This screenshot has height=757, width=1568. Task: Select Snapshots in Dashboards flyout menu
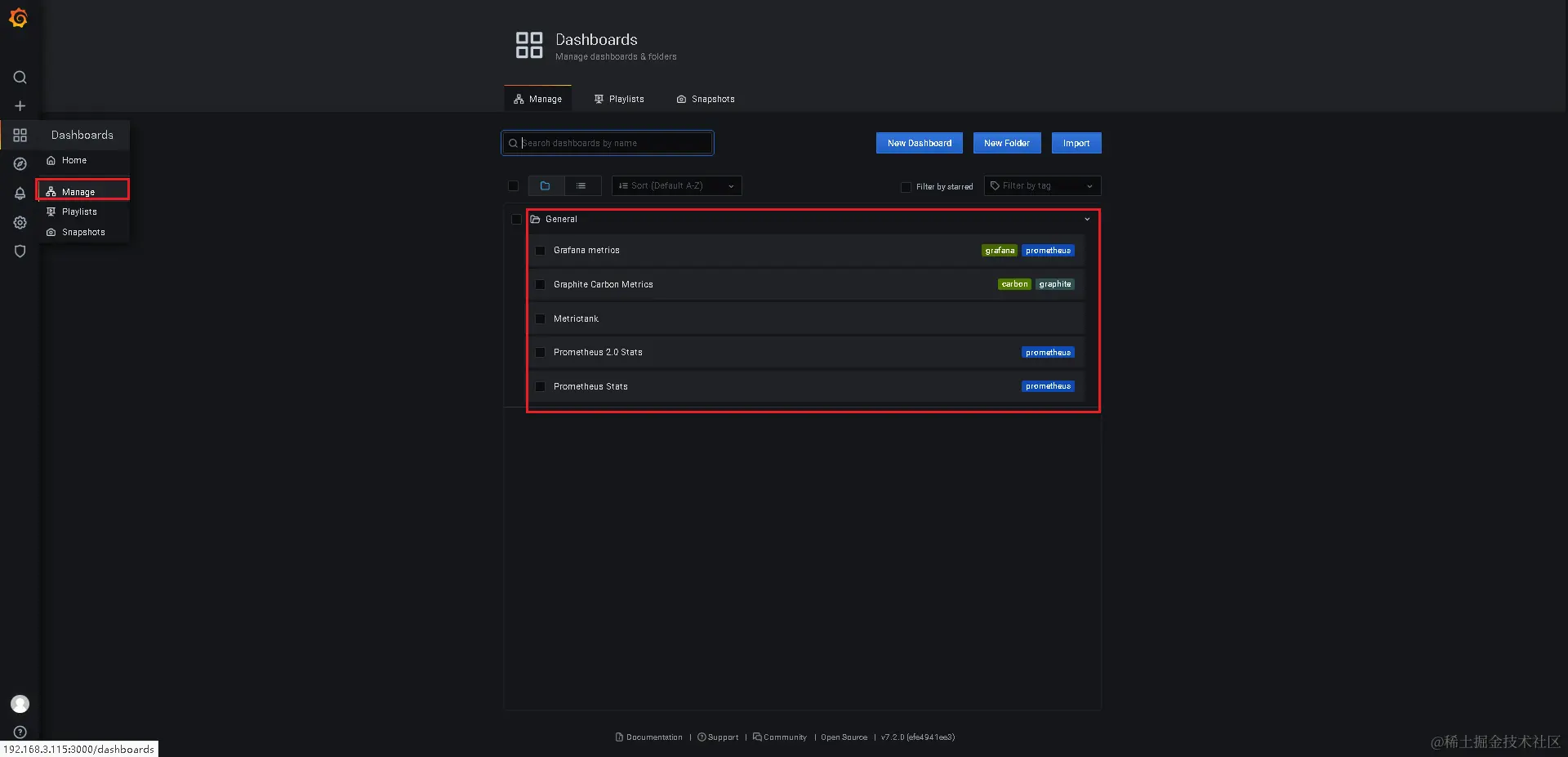click(x=82, y=233)
